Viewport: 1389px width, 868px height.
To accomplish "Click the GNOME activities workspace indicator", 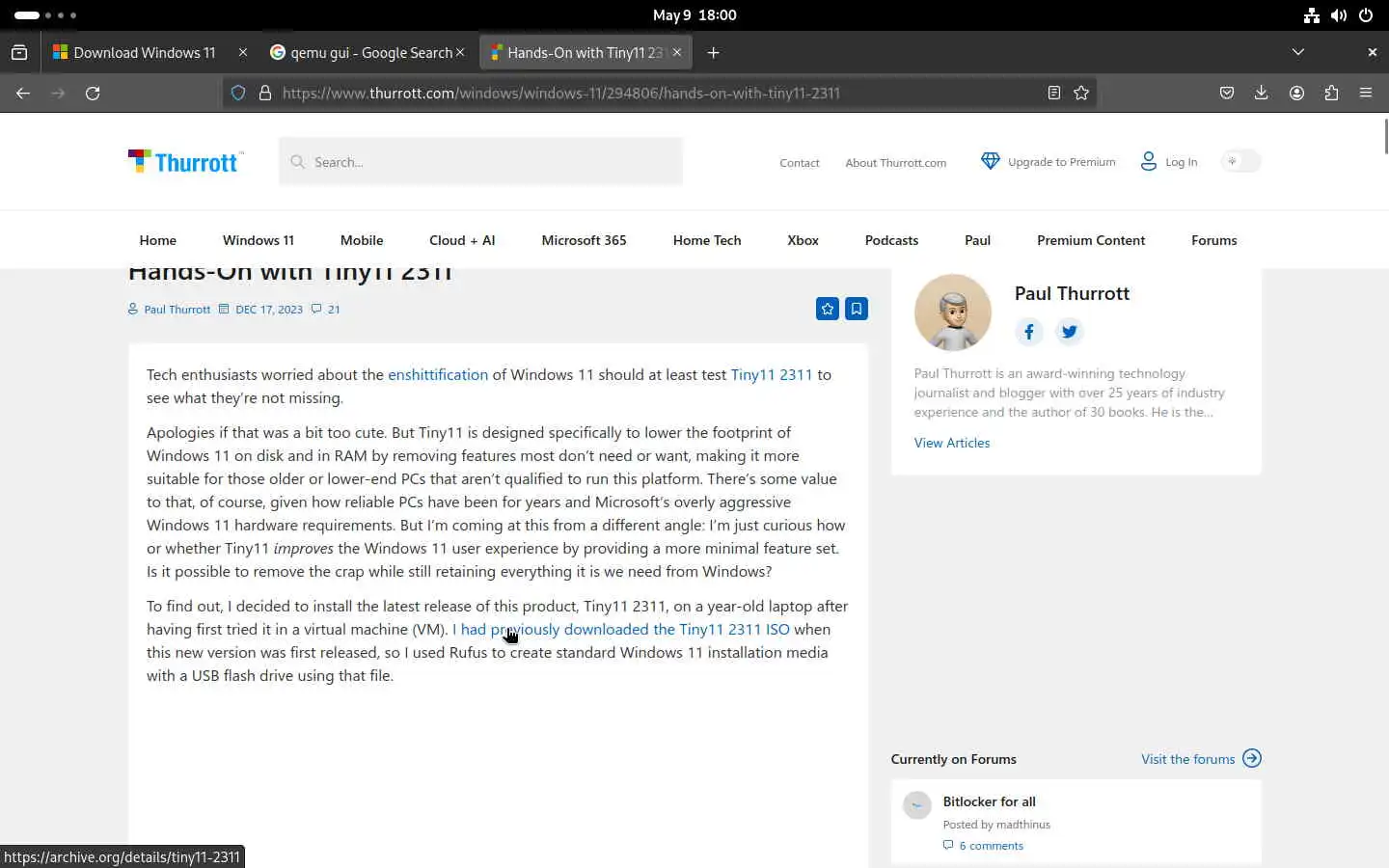I will (45, 15).
